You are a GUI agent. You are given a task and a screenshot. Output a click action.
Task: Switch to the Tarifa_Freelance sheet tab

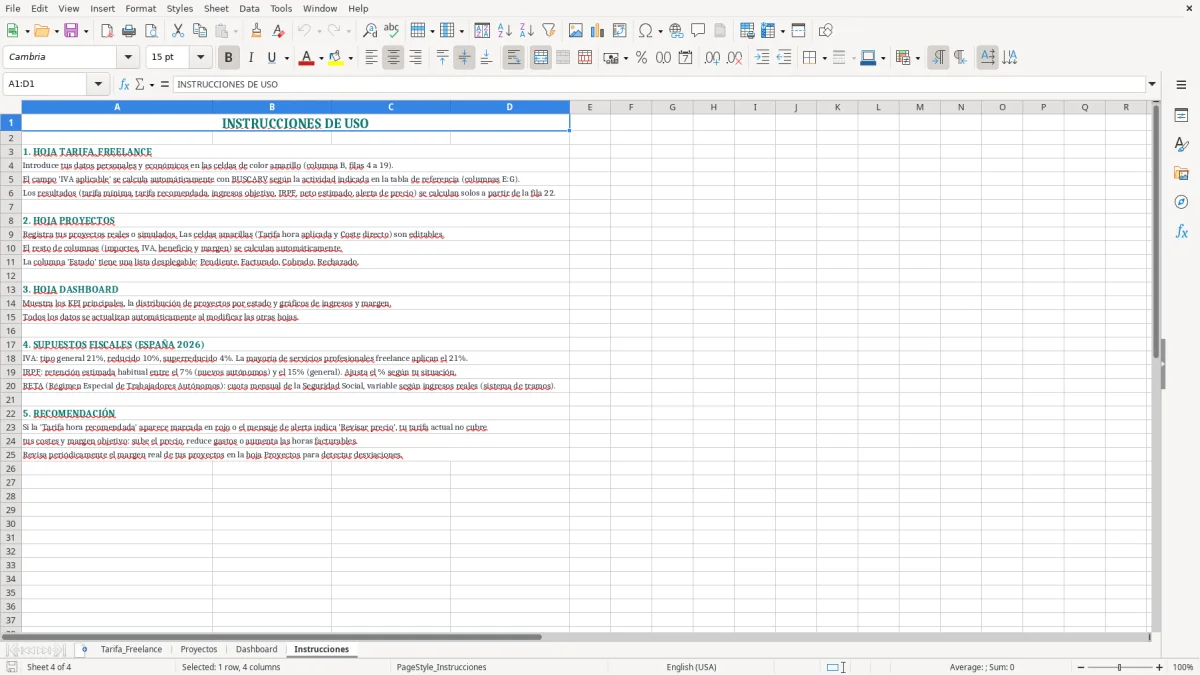pos(131,649)
